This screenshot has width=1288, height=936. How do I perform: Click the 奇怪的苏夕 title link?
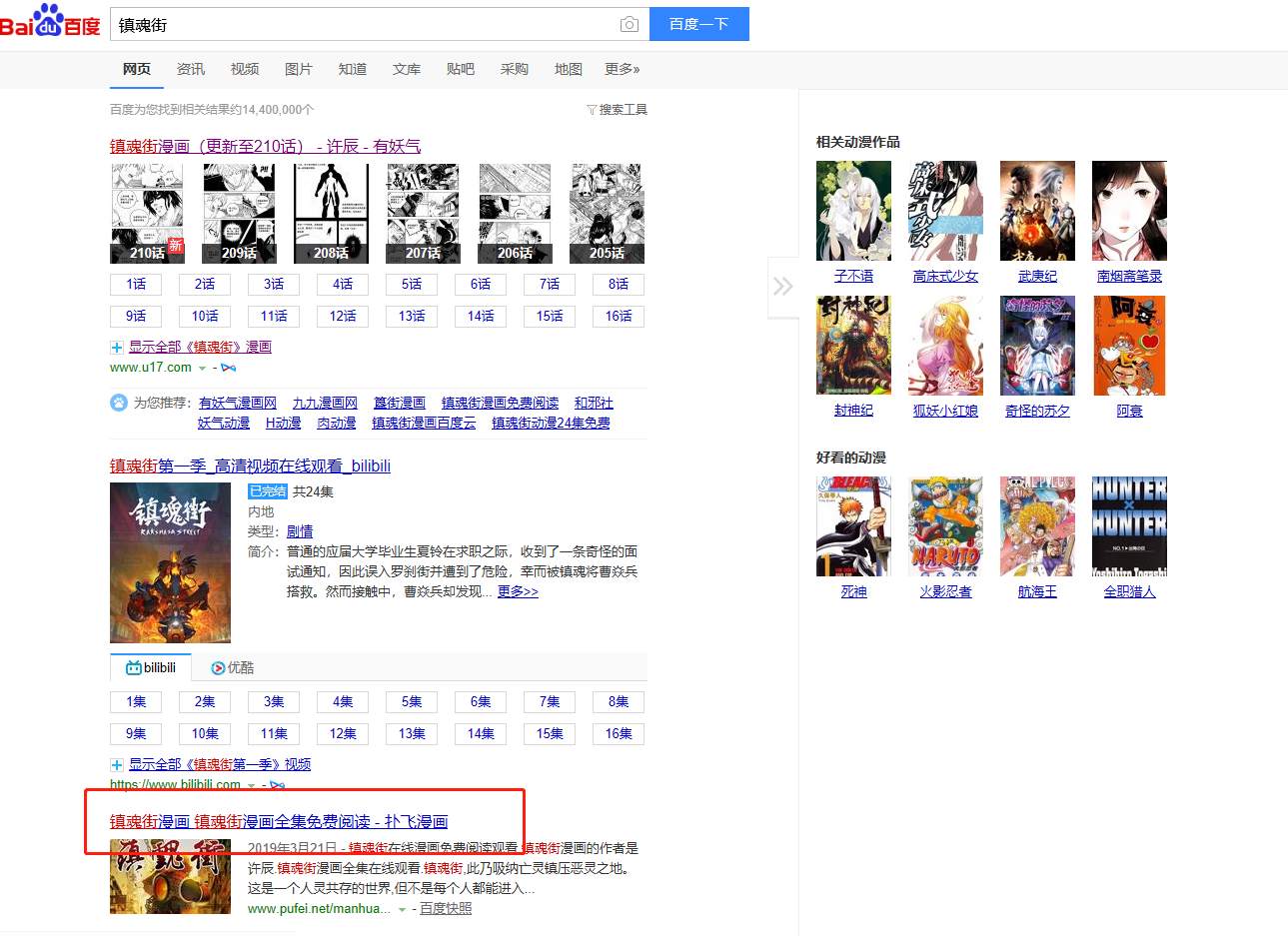1037,411
